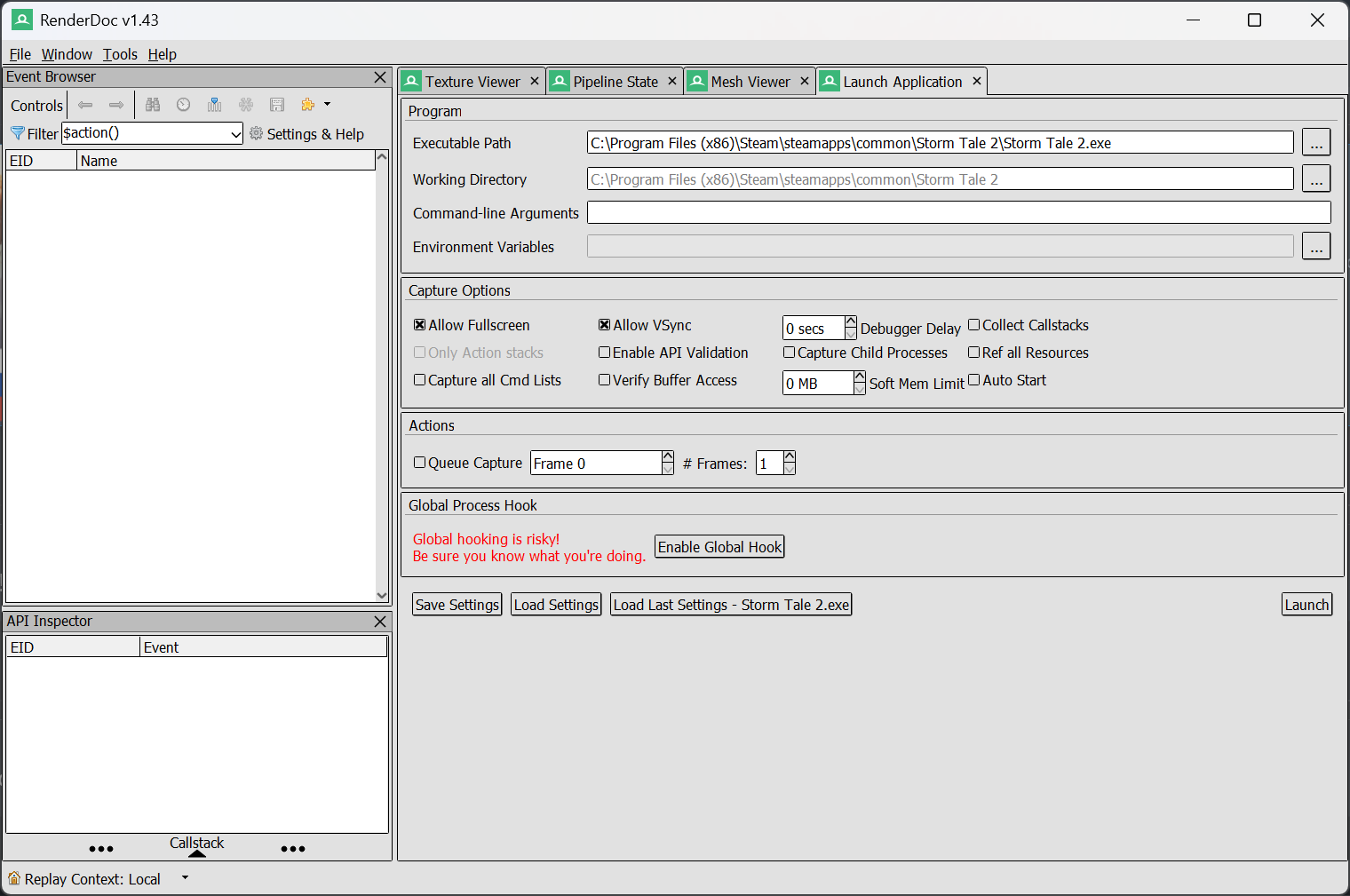Close the Event Browser panel
Viewport: 1350px width, 896px height.
380,77
